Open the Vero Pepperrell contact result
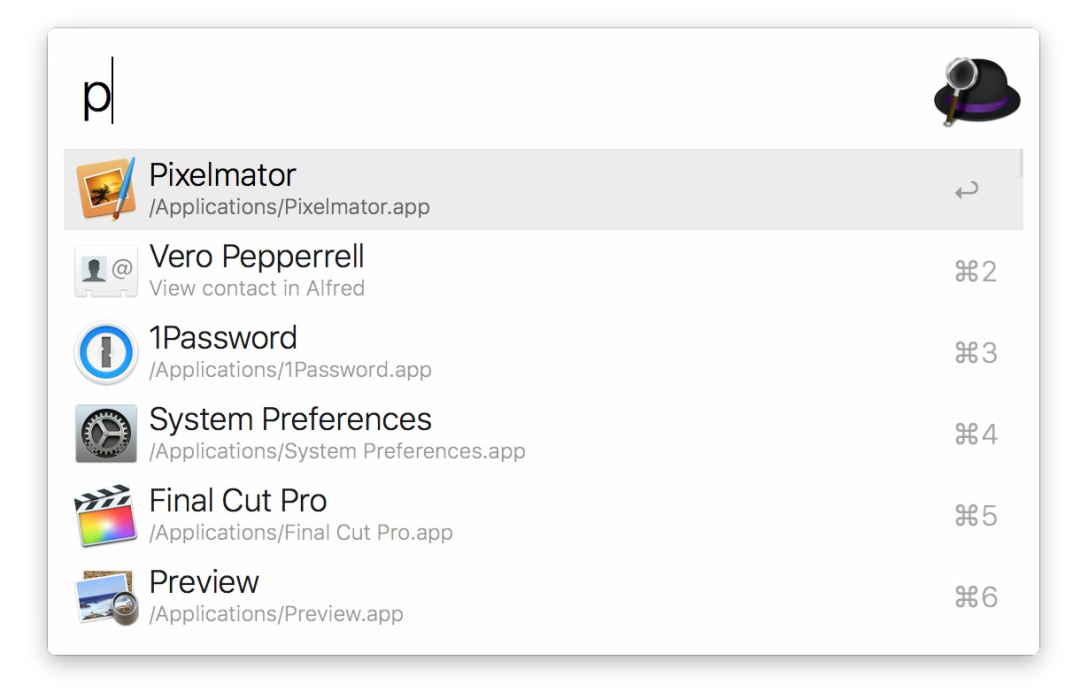1080x692 pixels. point(256,257)
